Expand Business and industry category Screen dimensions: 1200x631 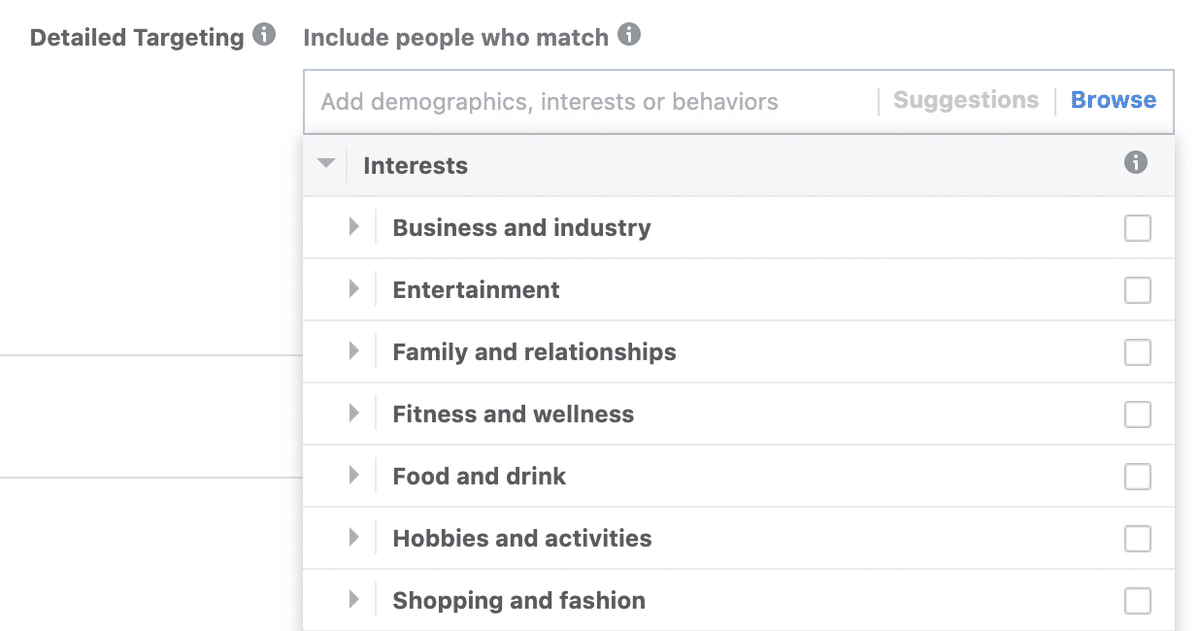[354, 227]
